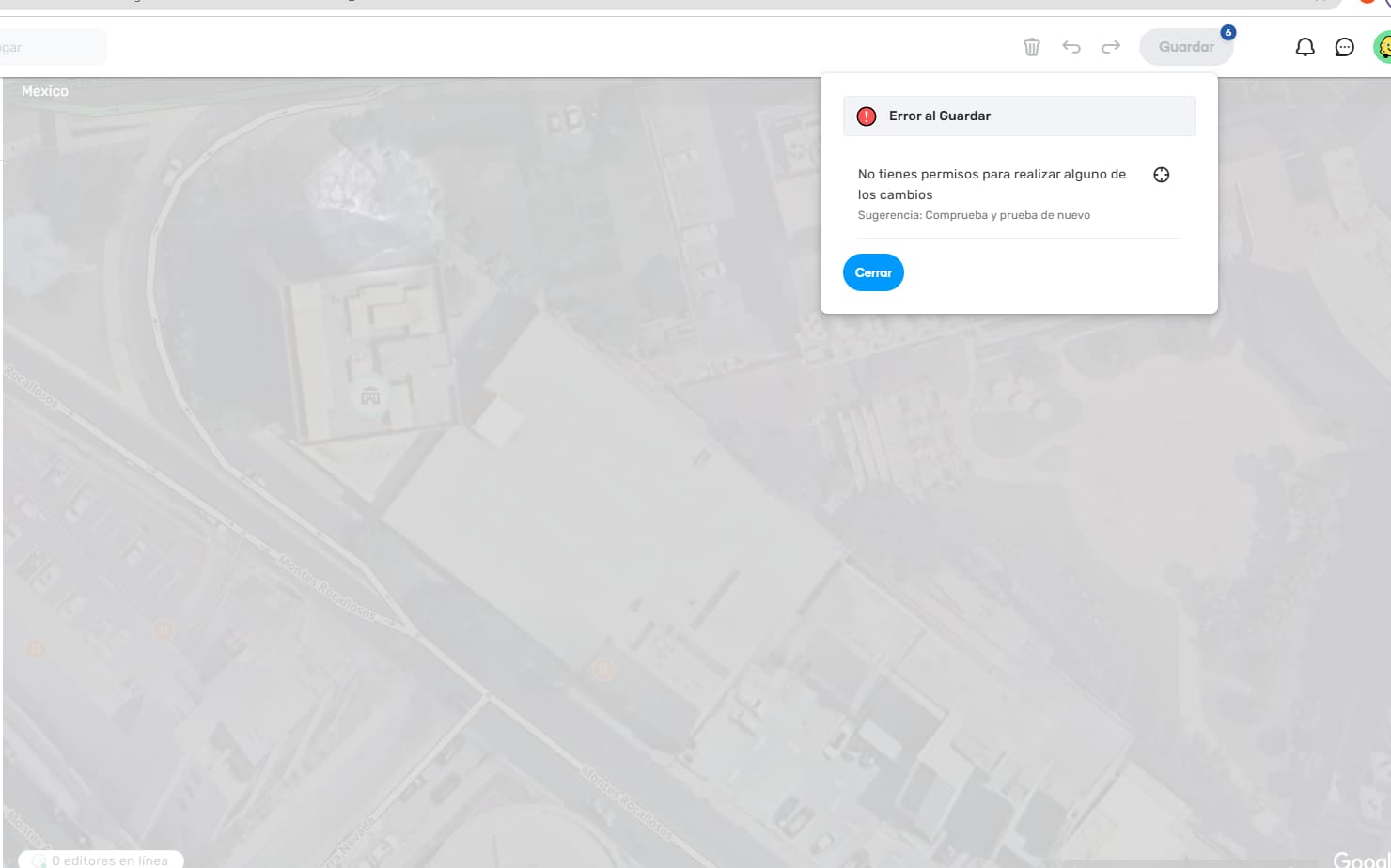Open the Wazer user avatar menu
This screenshot has width=1391, height=868.
point(1383,47)
